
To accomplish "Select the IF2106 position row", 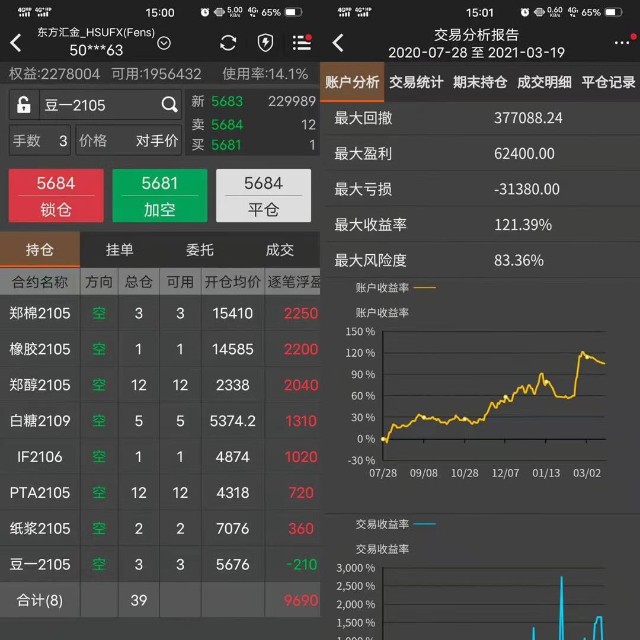I will 160,457.
